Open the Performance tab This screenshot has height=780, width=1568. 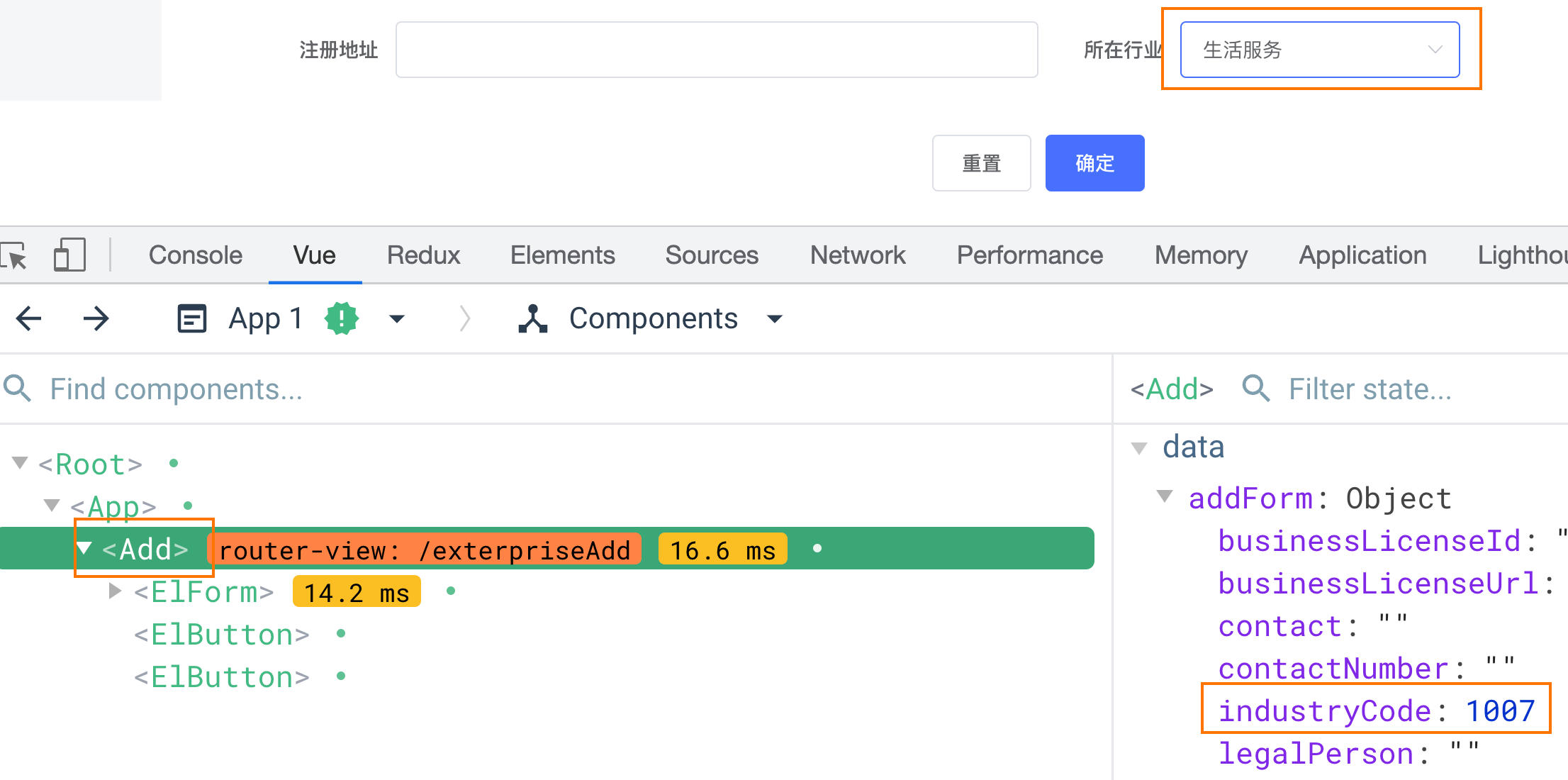coord(1030,255)
